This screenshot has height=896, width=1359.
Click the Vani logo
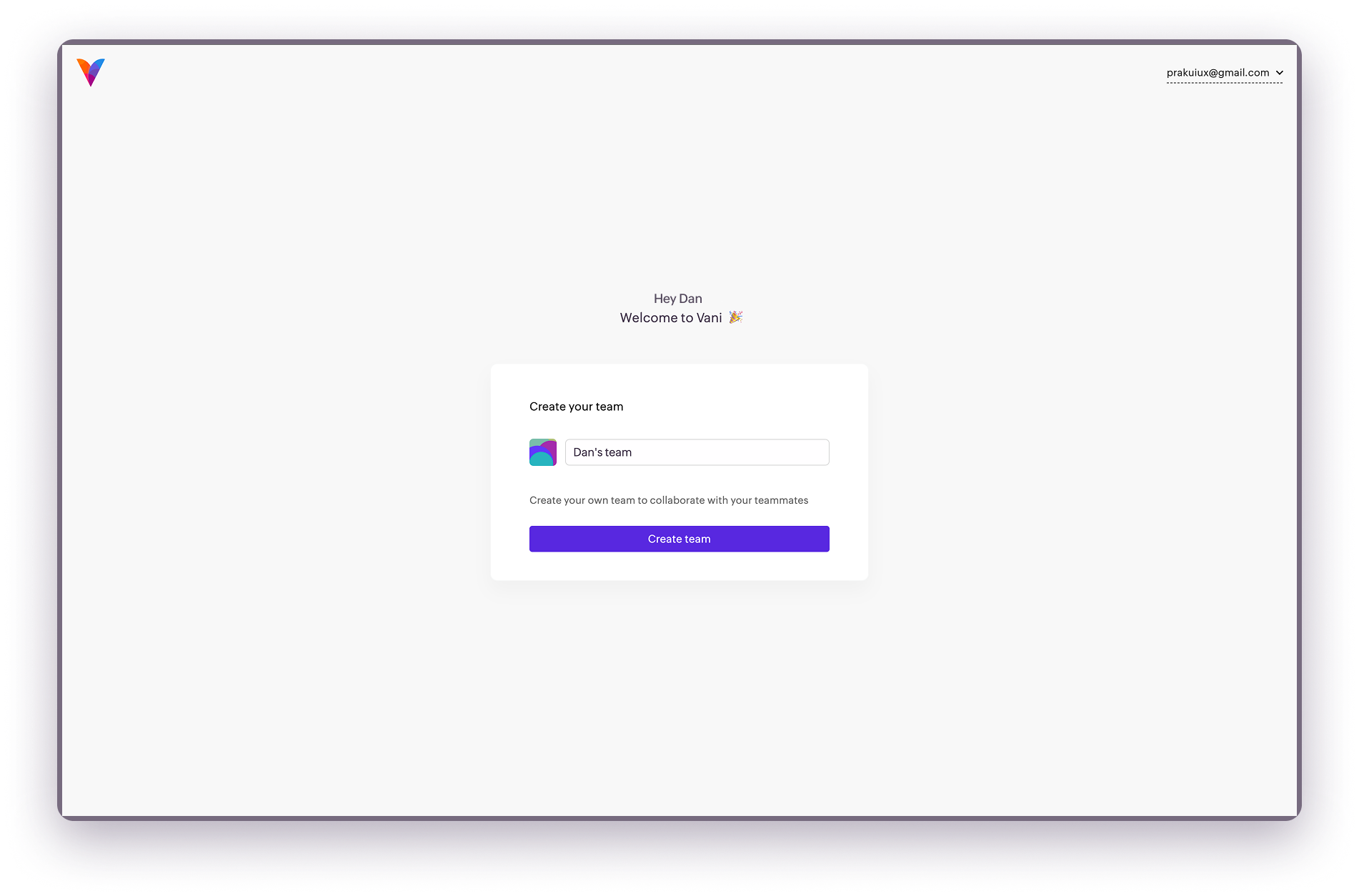(91, 72)
